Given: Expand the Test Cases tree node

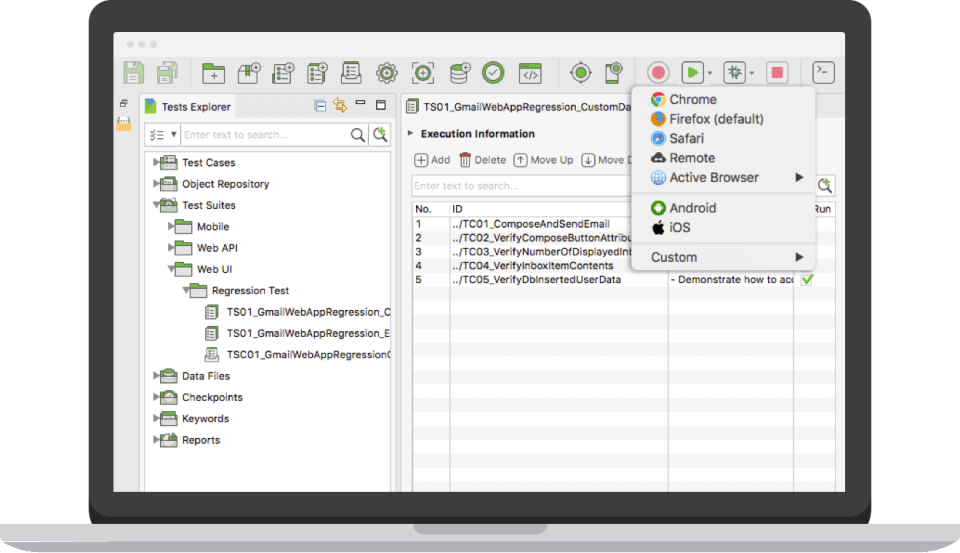Looking at the screenshot, I should [x=156, y=162].
